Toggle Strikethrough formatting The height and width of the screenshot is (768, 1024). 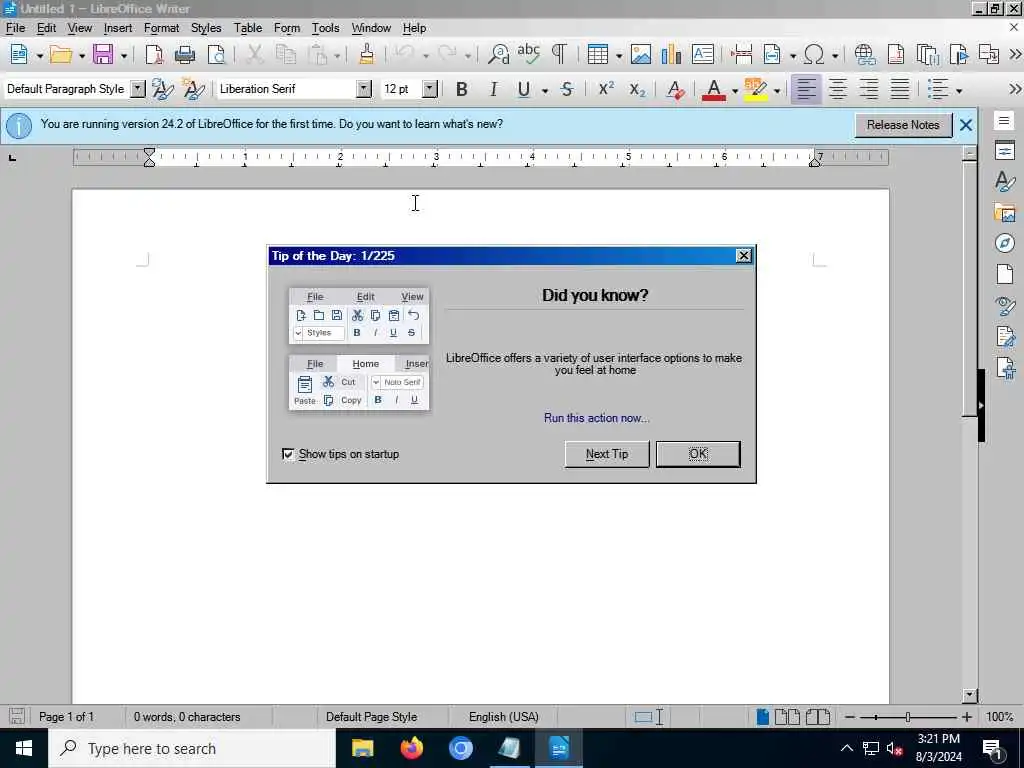[567, 89]
